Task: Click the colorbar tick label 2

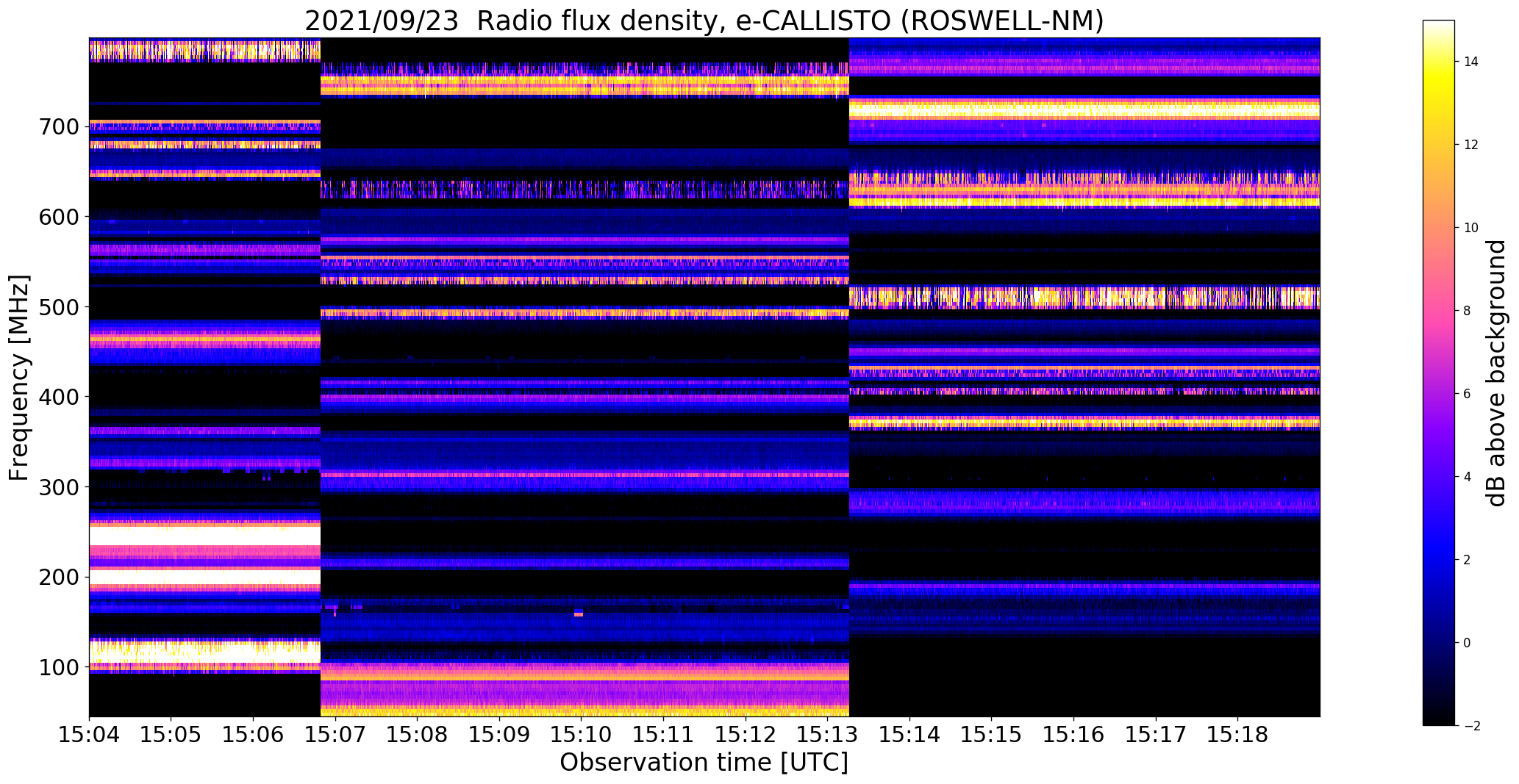Action: [x=1467, y=560]
